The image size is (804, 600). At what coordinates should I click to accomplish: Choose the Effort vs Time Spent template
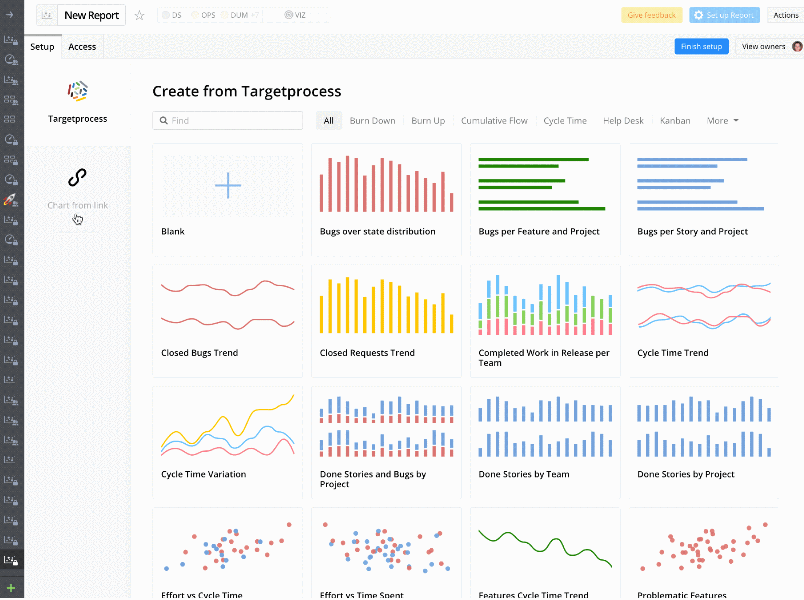386,553
